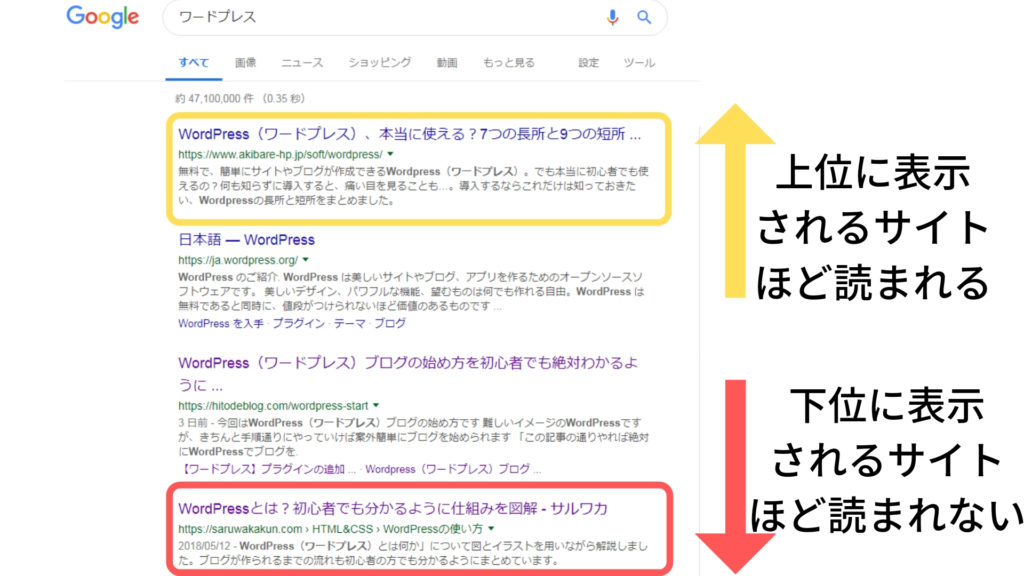The image size is (1024, 576).
Task: Expand the dropdown arrow beside saruwakakun.com breadcrumb
Action: [x=491, y=528]
